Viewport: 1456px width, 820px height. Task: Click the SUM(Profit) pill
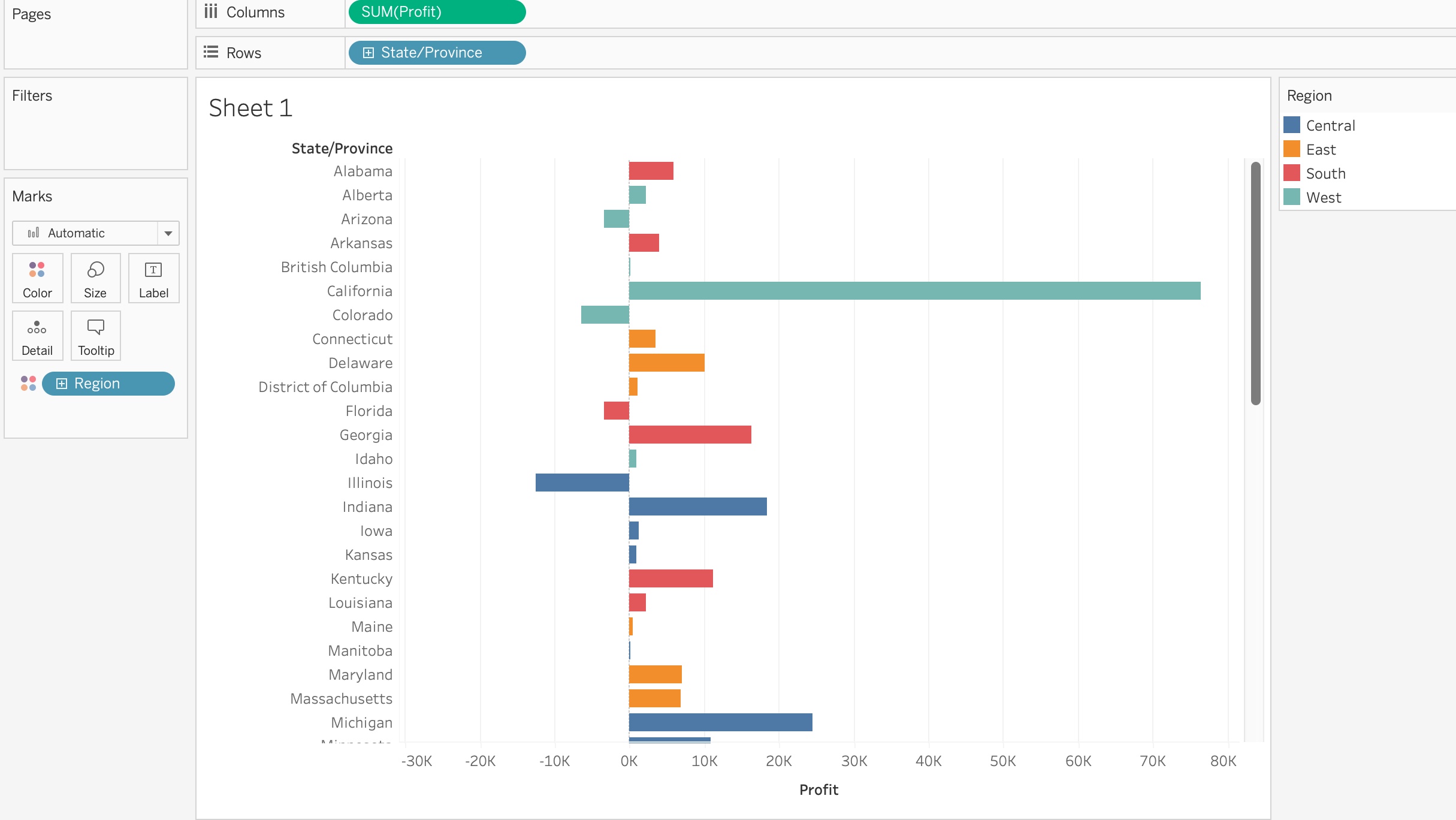pos(436,11)
